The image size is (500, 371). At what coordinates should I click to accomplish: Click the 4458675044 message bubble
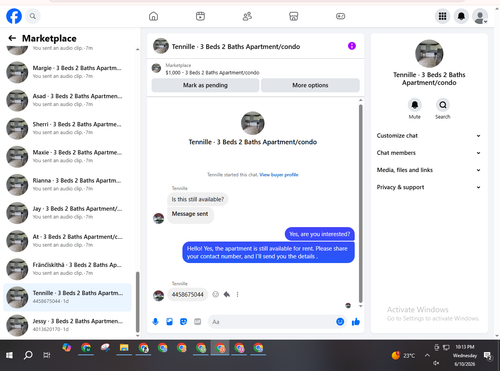(x=187, y=295)
